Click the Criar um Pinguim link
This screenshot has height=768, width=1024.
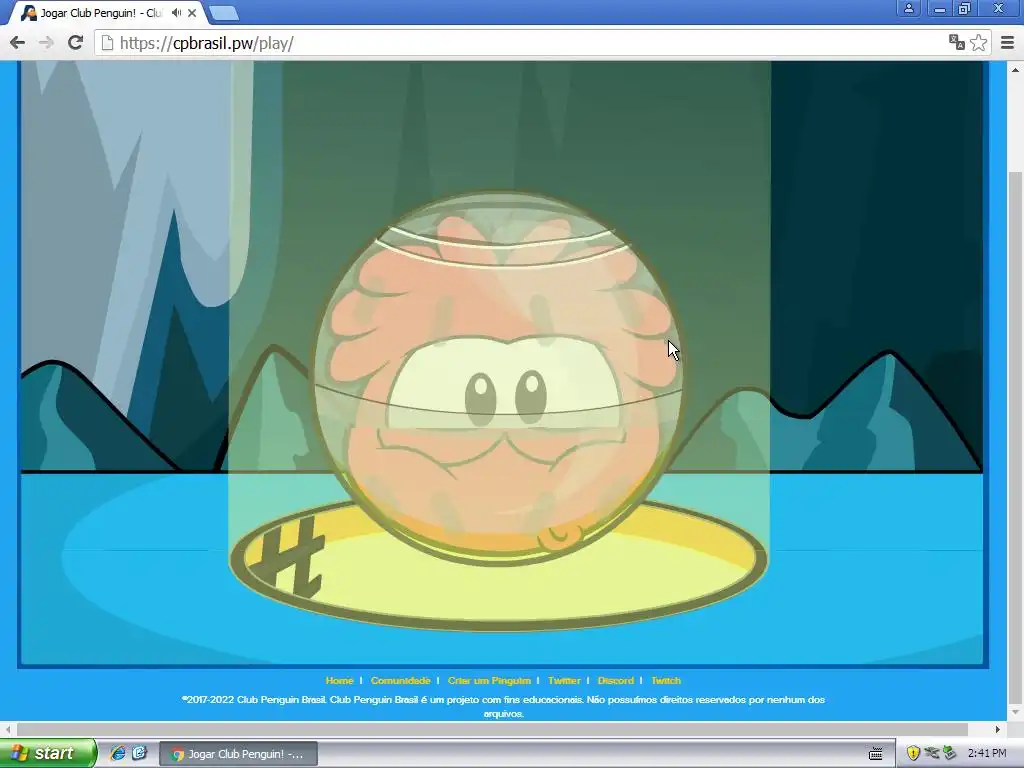[489, 680]
